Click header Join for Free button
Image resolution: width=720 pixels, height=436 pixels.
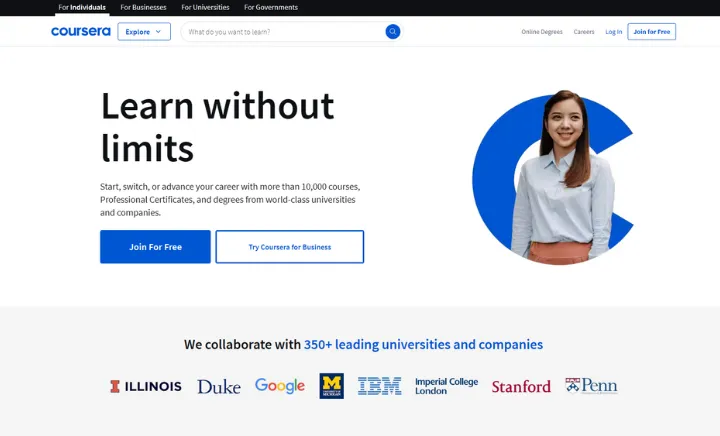[x=652, y=32]
